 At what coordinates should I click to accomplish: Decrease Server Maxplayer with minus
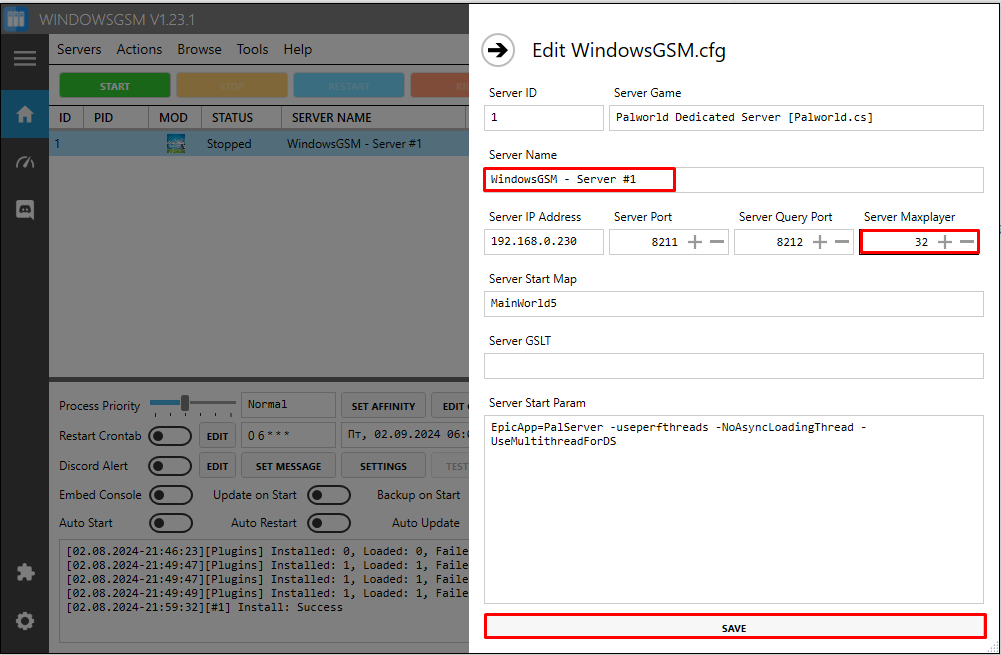(x=967, y=242)
